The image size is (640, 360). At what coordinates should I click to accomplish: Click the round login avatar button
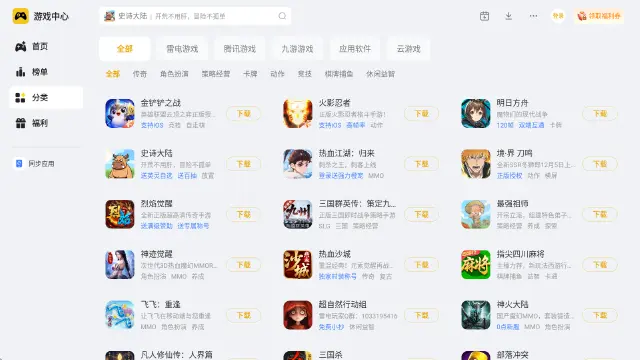(x=558, y=16)
